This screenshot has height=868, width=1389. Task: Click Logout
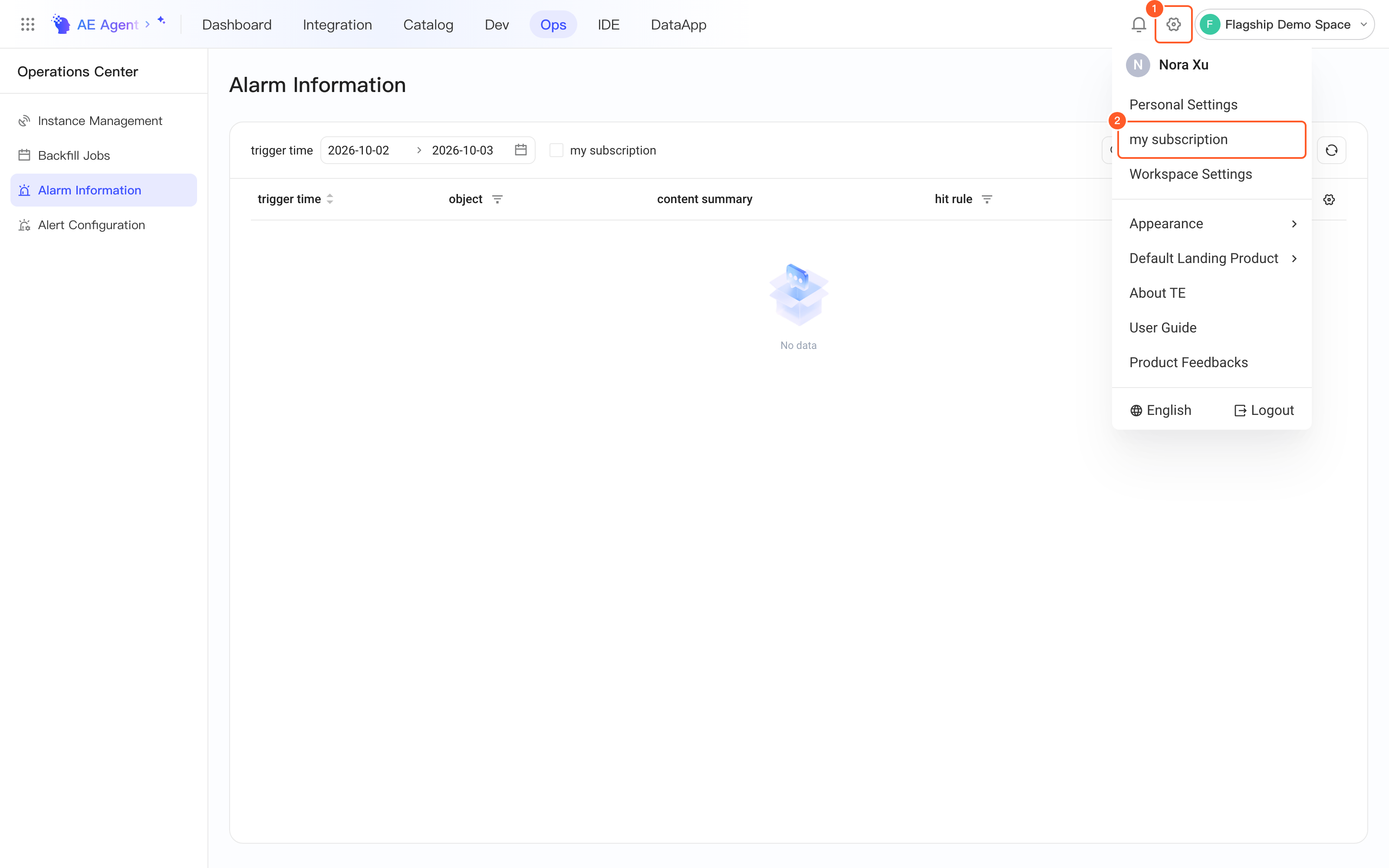click(1264, 411)
